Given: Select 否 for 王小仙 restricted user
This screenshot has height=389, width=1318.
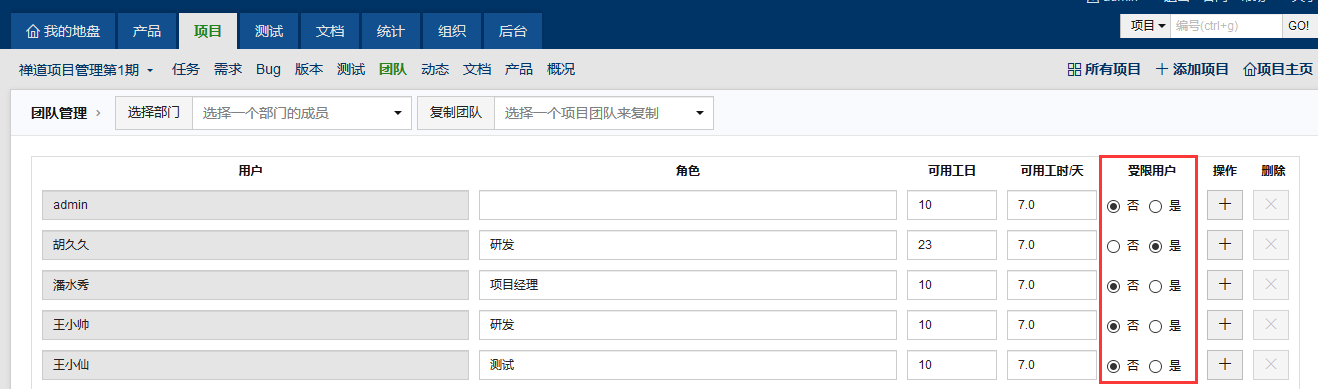Looking at the screenshot, I should click(1114, 366).
